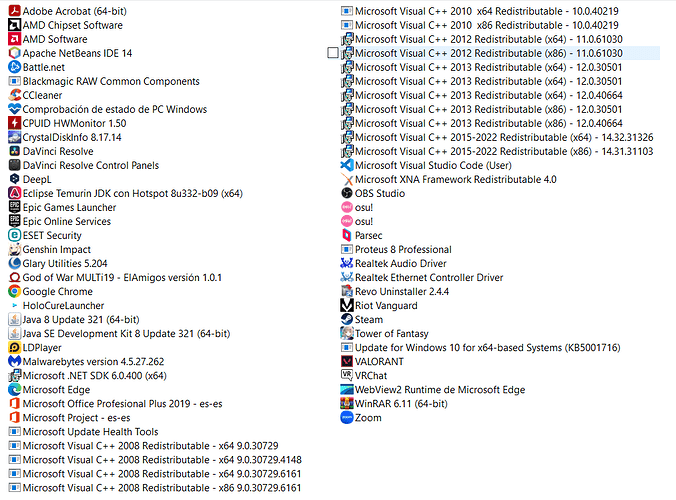
Task: Select Microsoft Project - es-es
Action: pos(69,417)
